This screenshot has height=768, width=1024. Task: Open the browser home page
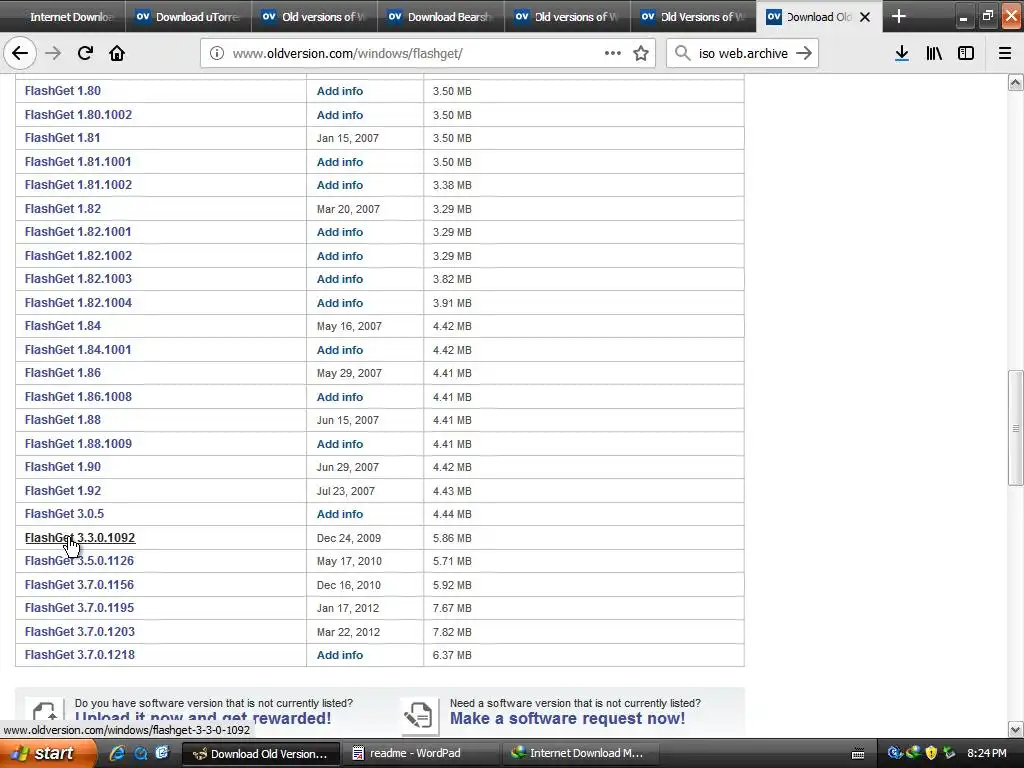click(117, 54)
